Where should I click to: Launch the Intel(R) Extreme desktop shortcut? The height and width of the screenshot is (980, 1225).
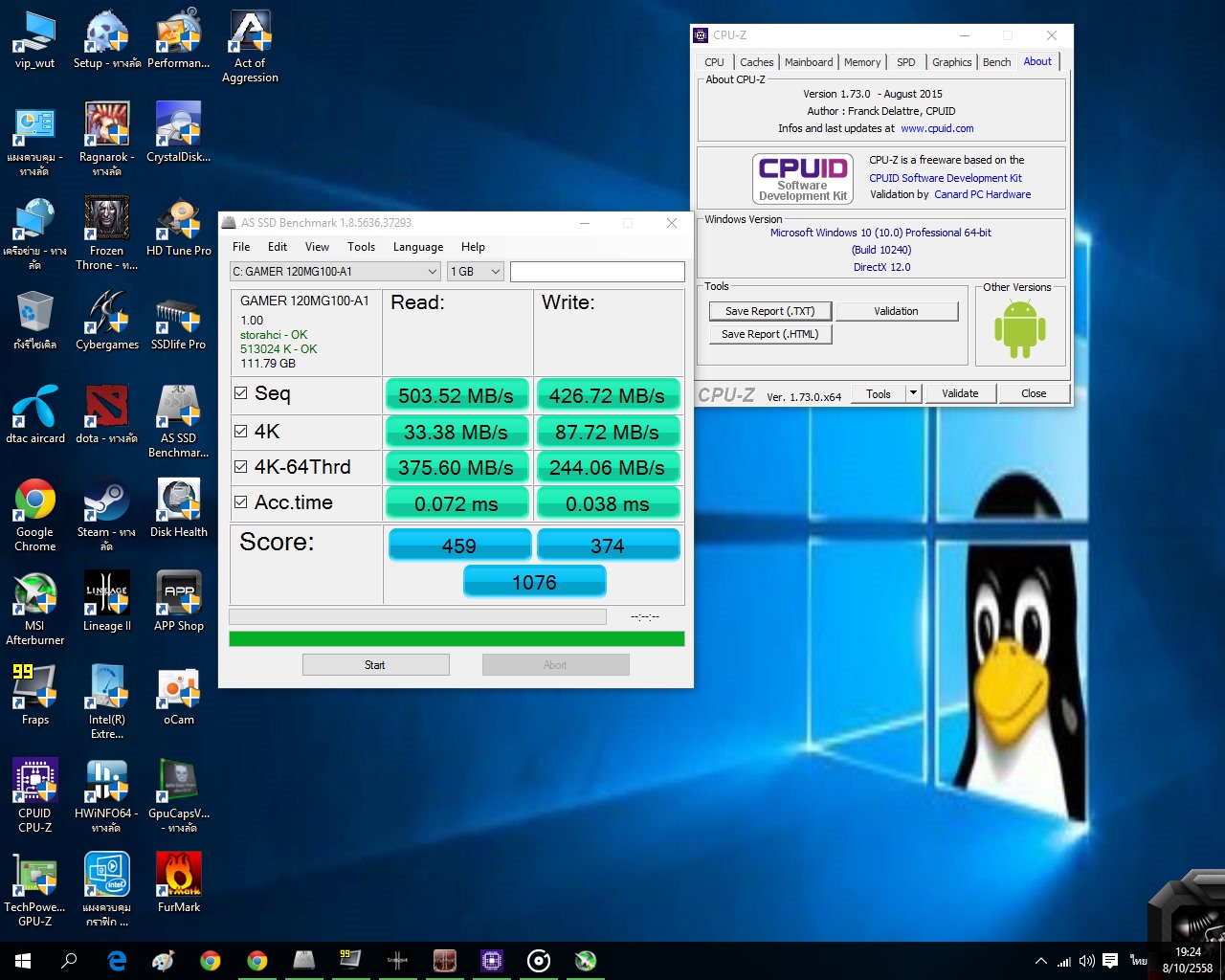(107, 703)
